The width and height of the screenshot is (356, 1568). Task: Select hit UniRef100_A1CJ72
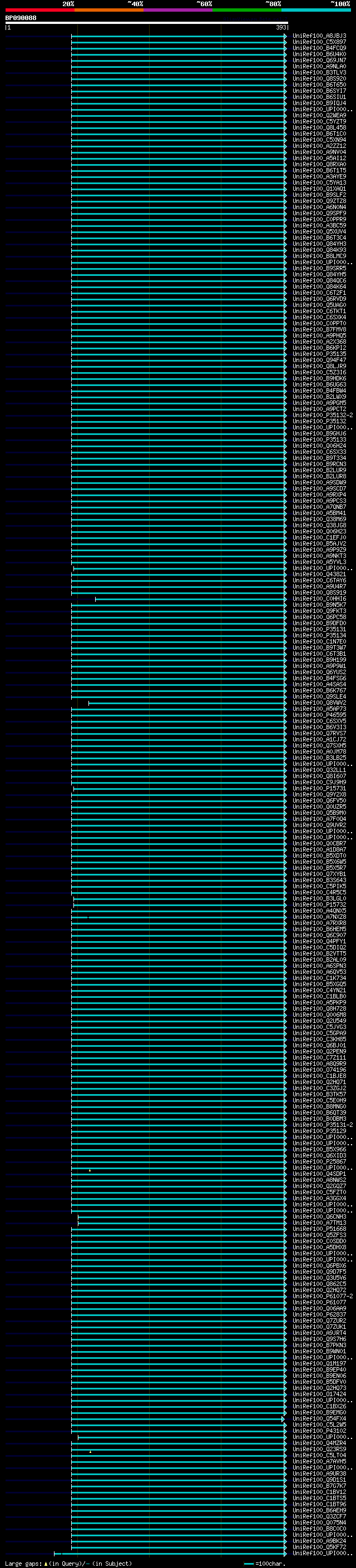click(x=319, y=740)
